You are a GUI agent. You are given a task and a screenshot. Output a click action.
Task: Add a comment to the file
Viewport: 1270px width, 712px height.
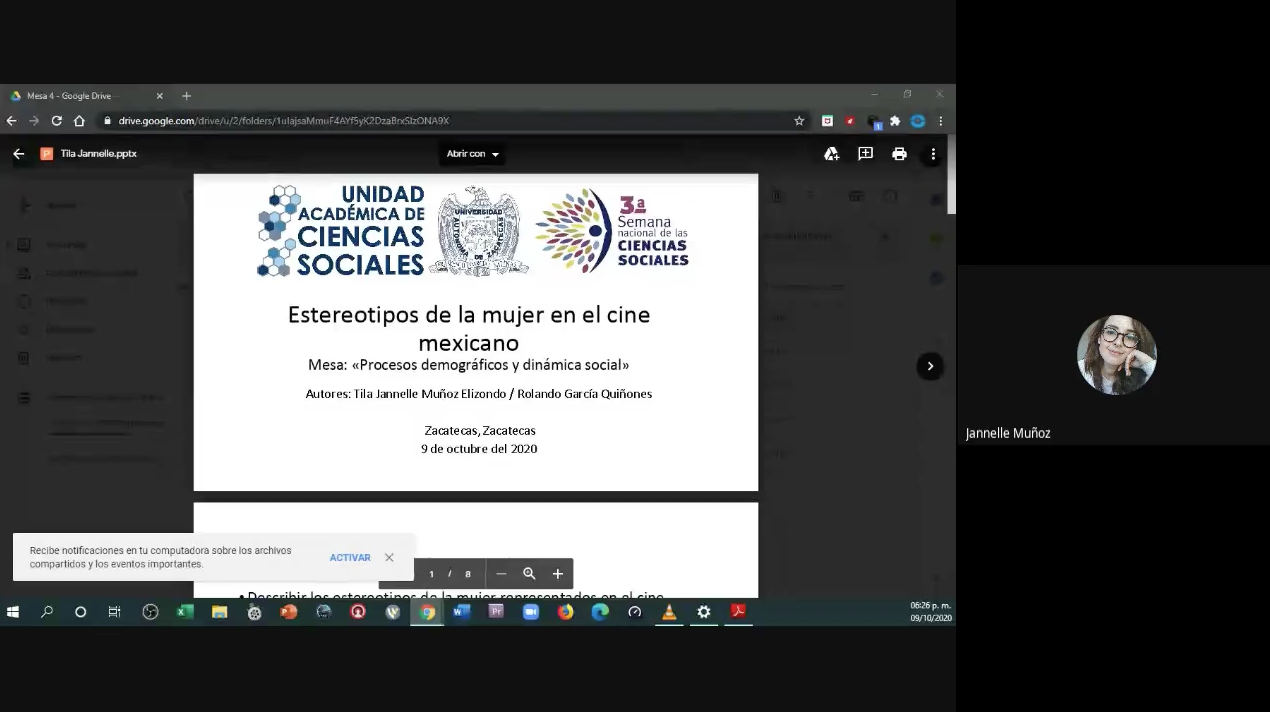pyautogui.click(x=865, y=154)
